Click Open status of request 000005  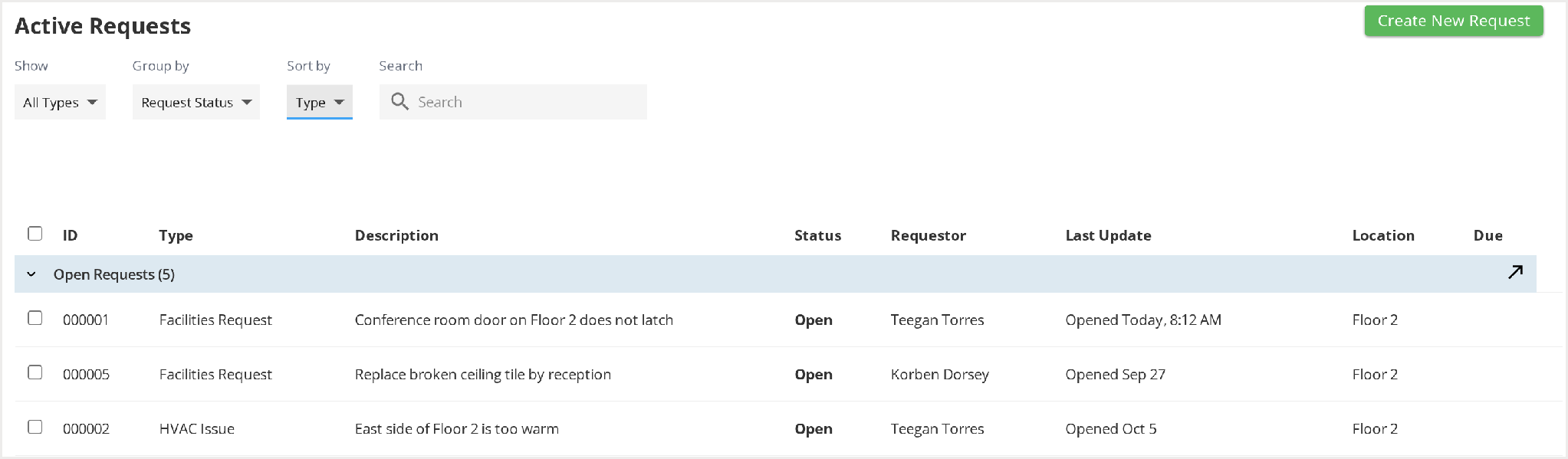click(x=814, y=374)
